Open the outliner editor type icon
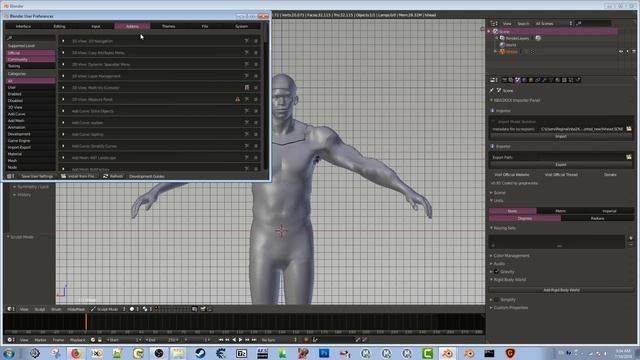This screenshot has height=360, width=640. [x=494, y=24]
